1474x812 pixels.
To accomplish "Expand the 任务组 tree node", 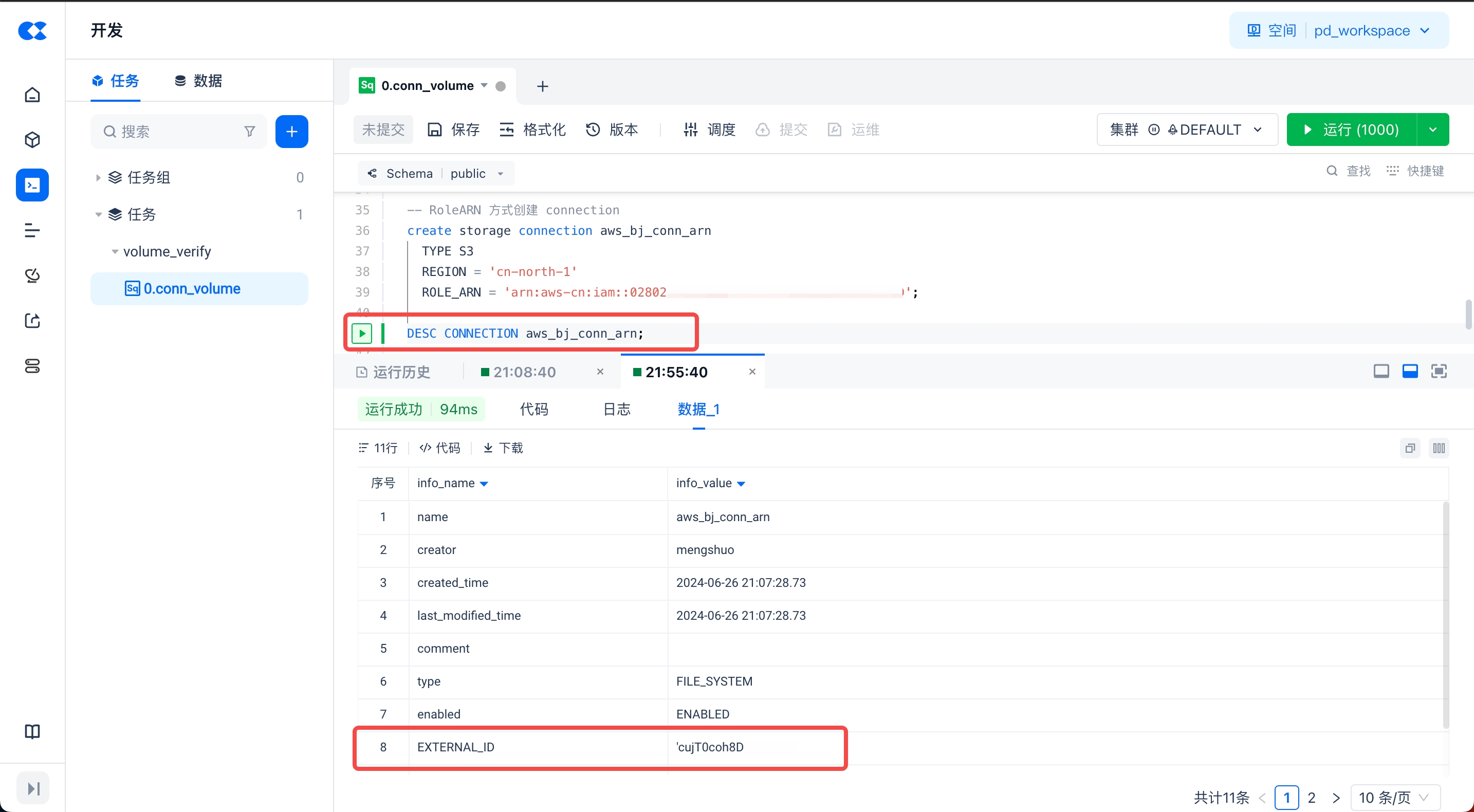I will 98,177.
